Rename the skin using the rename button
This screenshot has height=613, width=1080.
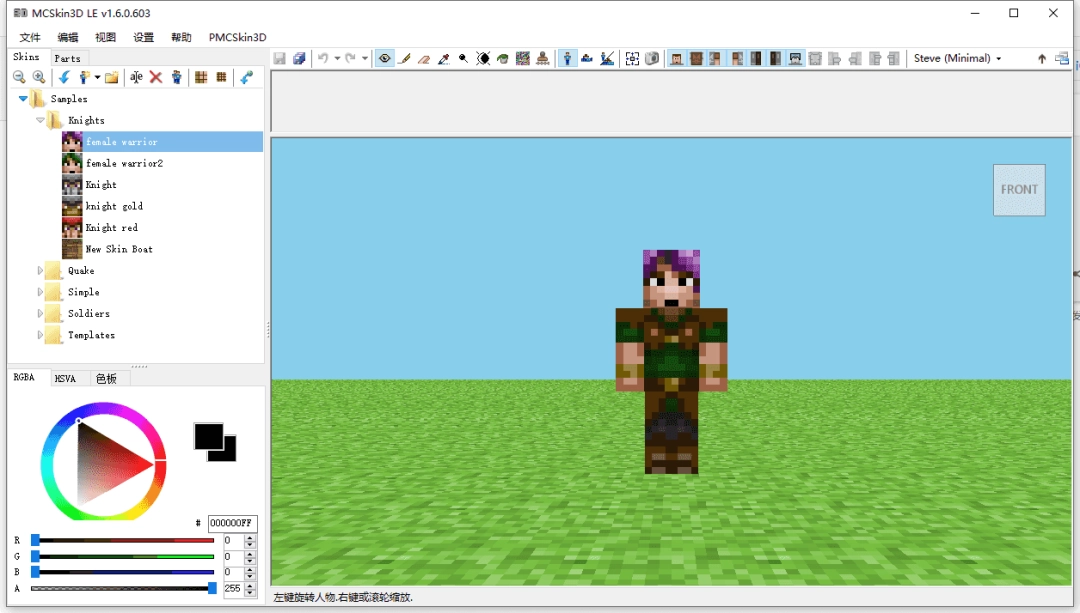tap(135, 77)
